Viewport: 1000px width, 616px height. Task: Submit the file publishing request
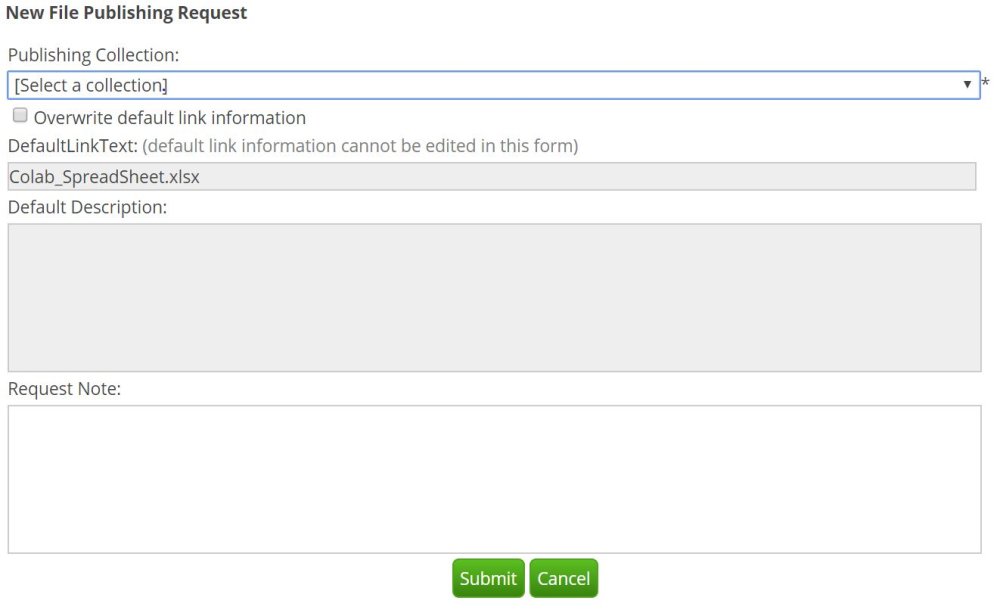[489, 578]
